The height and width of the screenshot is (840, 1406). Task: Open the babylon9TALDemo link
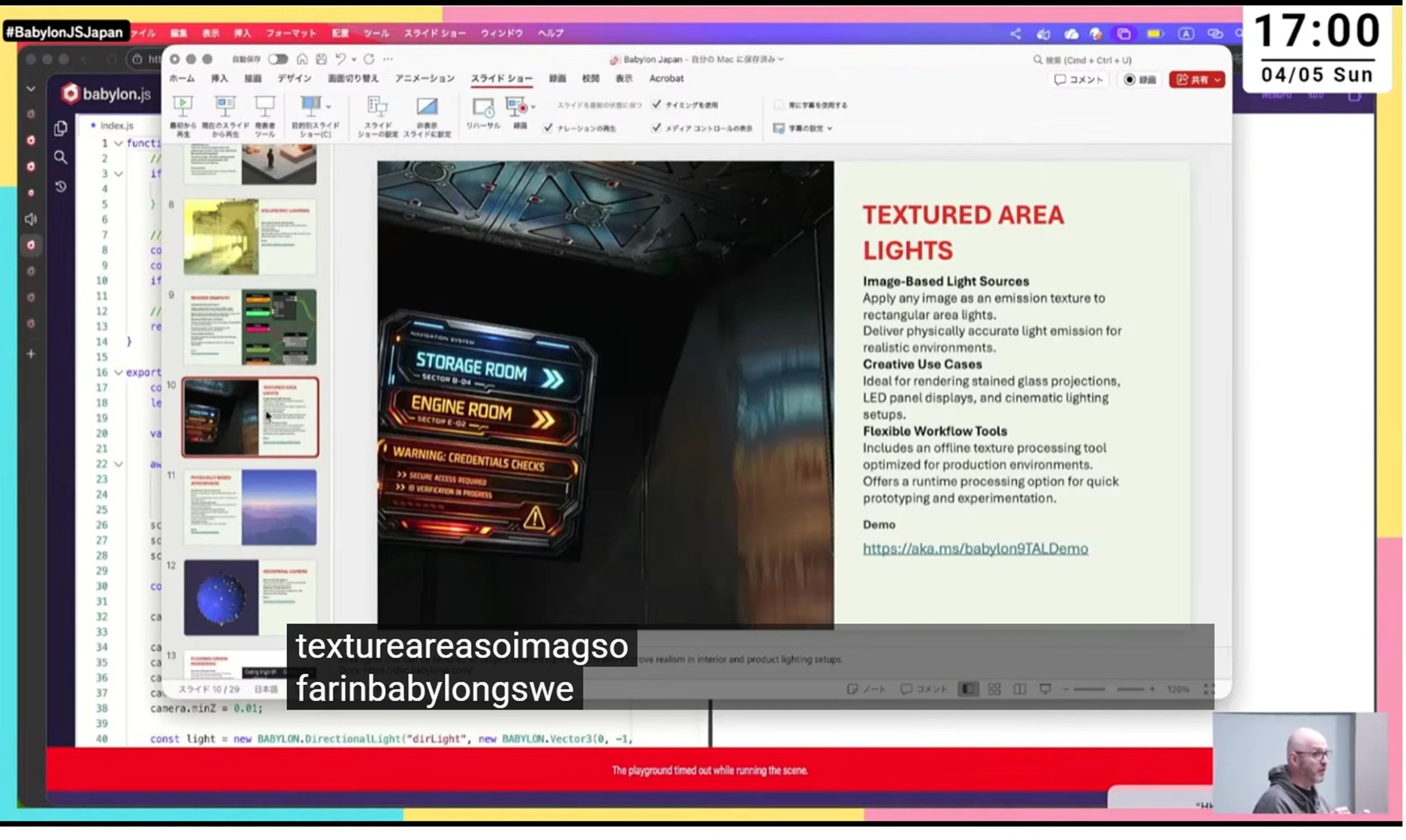pos(975,548)
